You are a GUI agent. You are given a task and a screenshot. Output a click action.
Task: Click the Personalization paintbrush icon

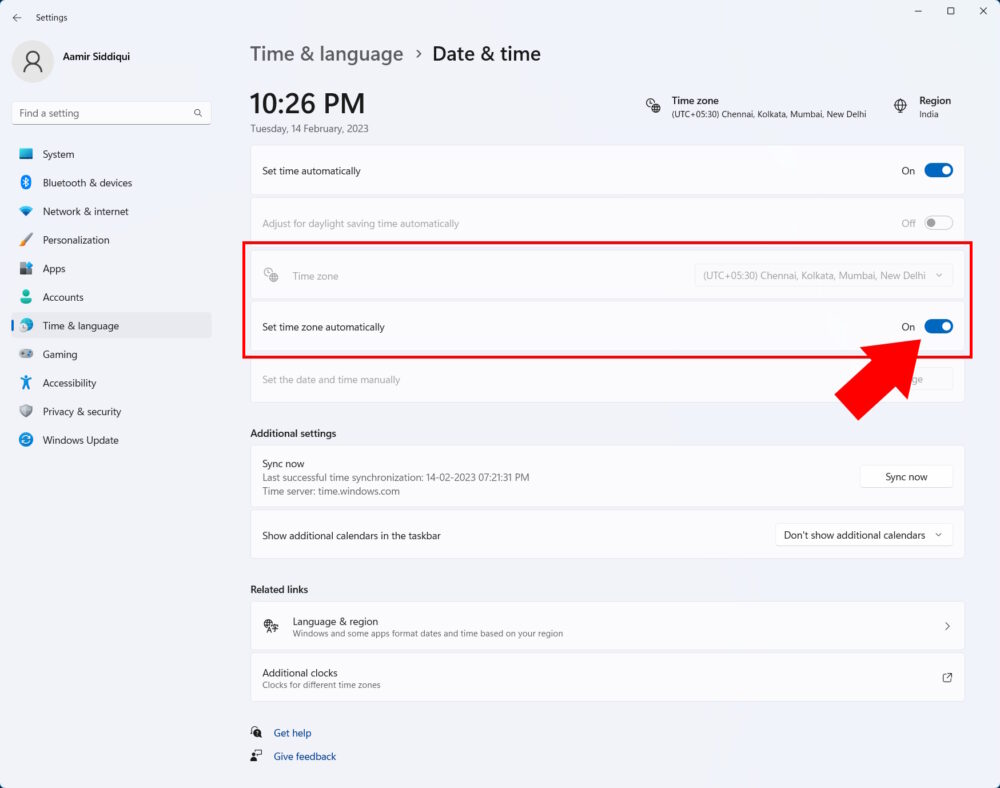tap(26, 240)
